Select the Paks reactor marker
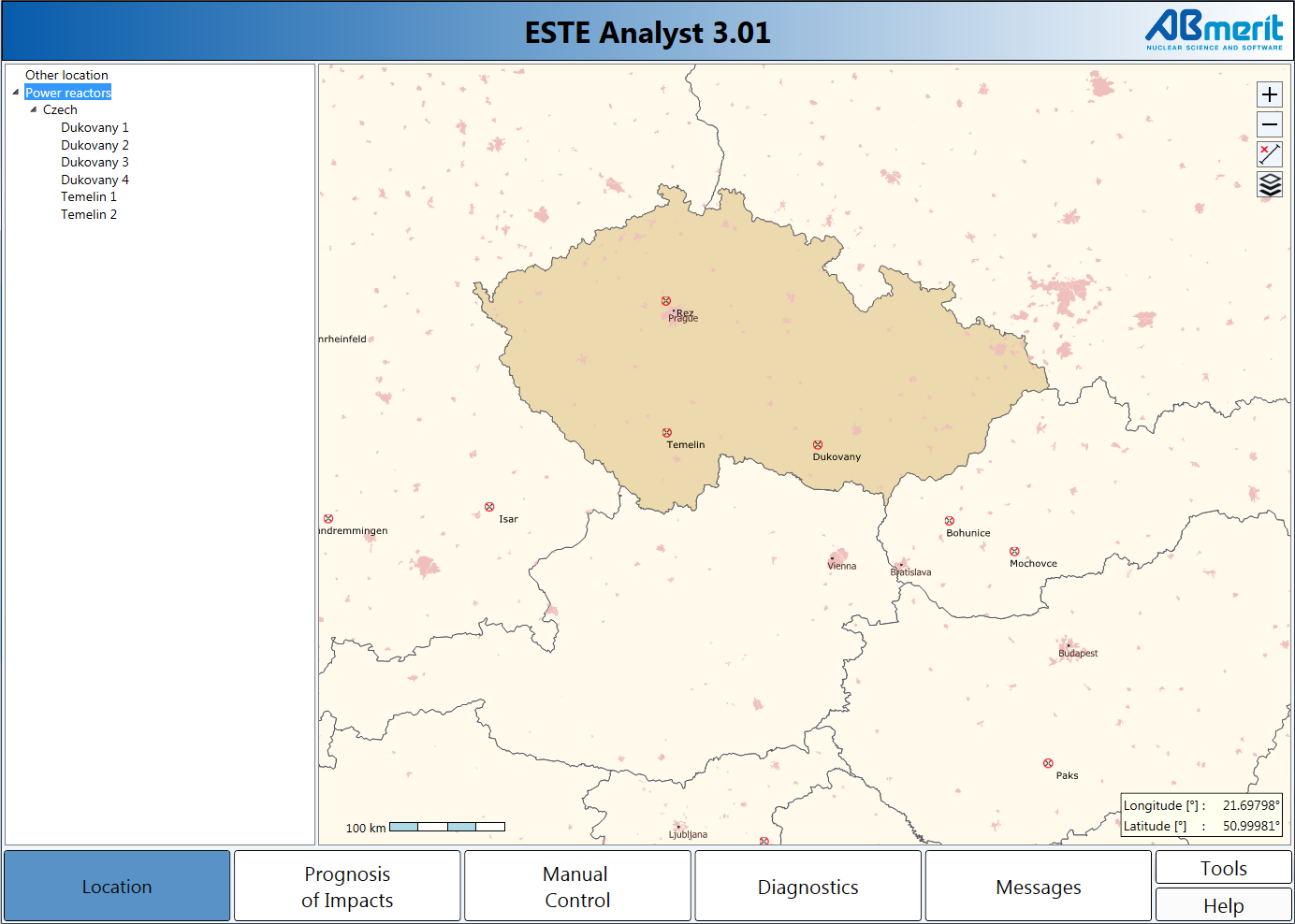Viewport: 1295px width, 924px height. (x=1048, y=763)
